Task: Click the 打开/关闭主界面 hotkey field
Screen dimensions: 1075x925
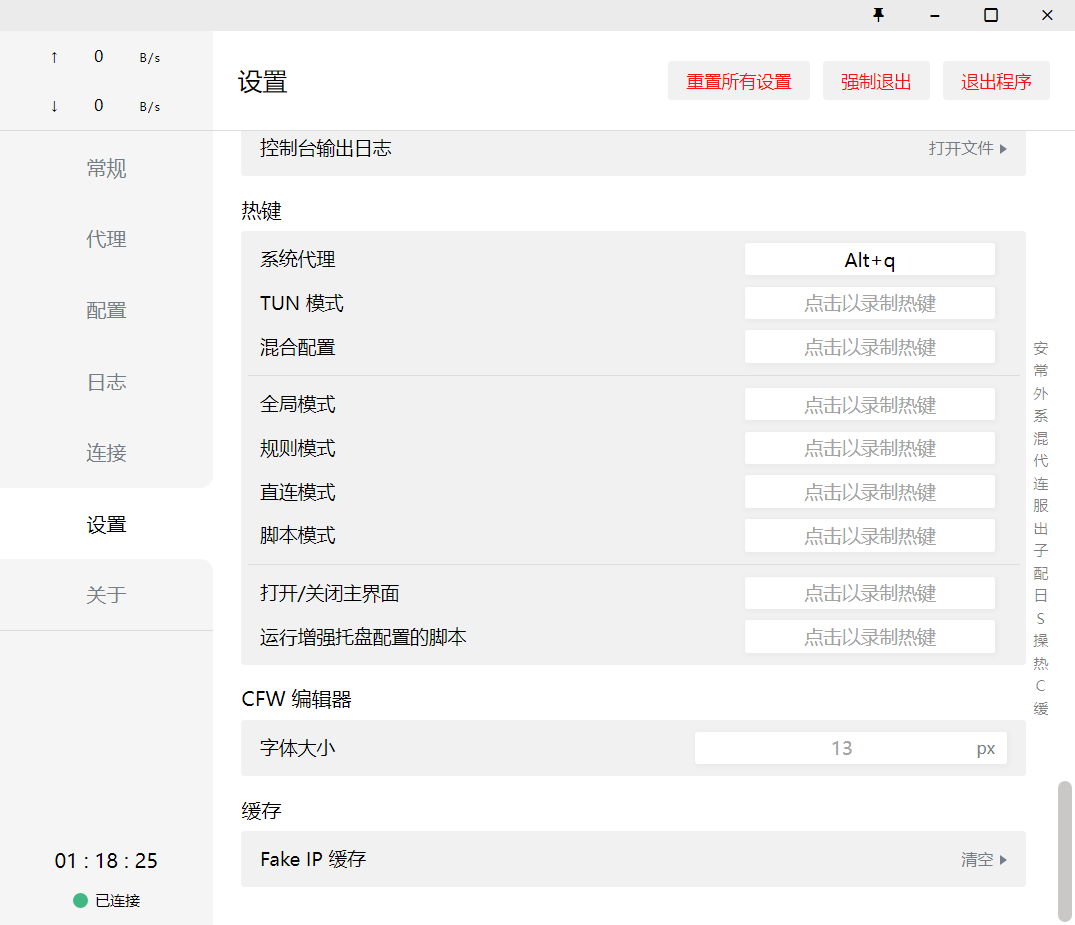Action: [869, 594]
